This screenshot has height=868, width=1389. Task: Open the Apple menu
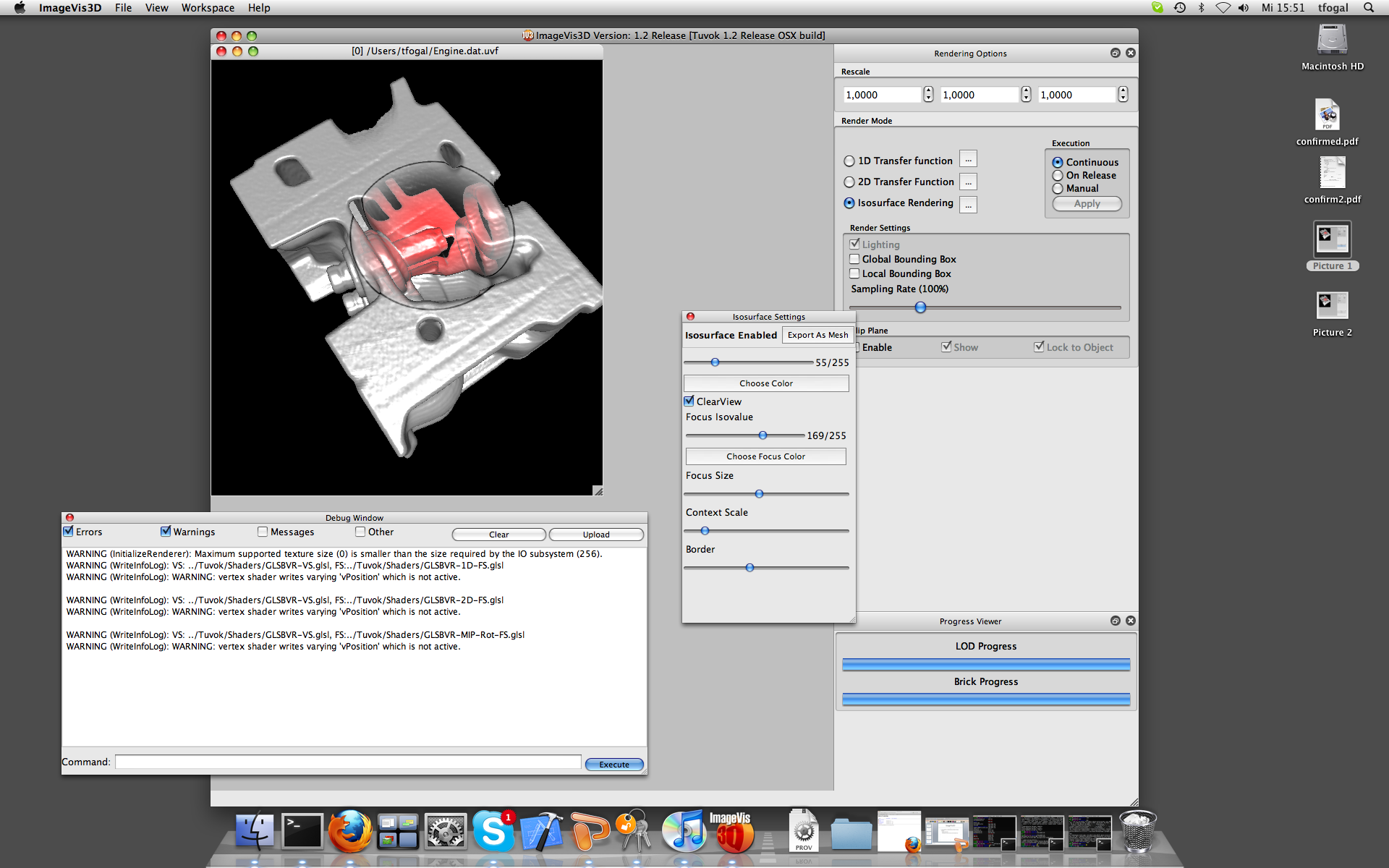[20, 8]
